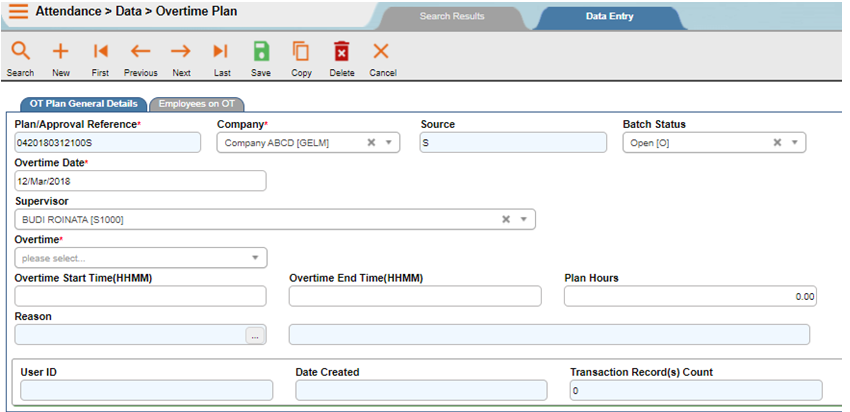Open the hamburger navigation menu
This screenshot has width=850, height=412.
(x=18, y=14)
